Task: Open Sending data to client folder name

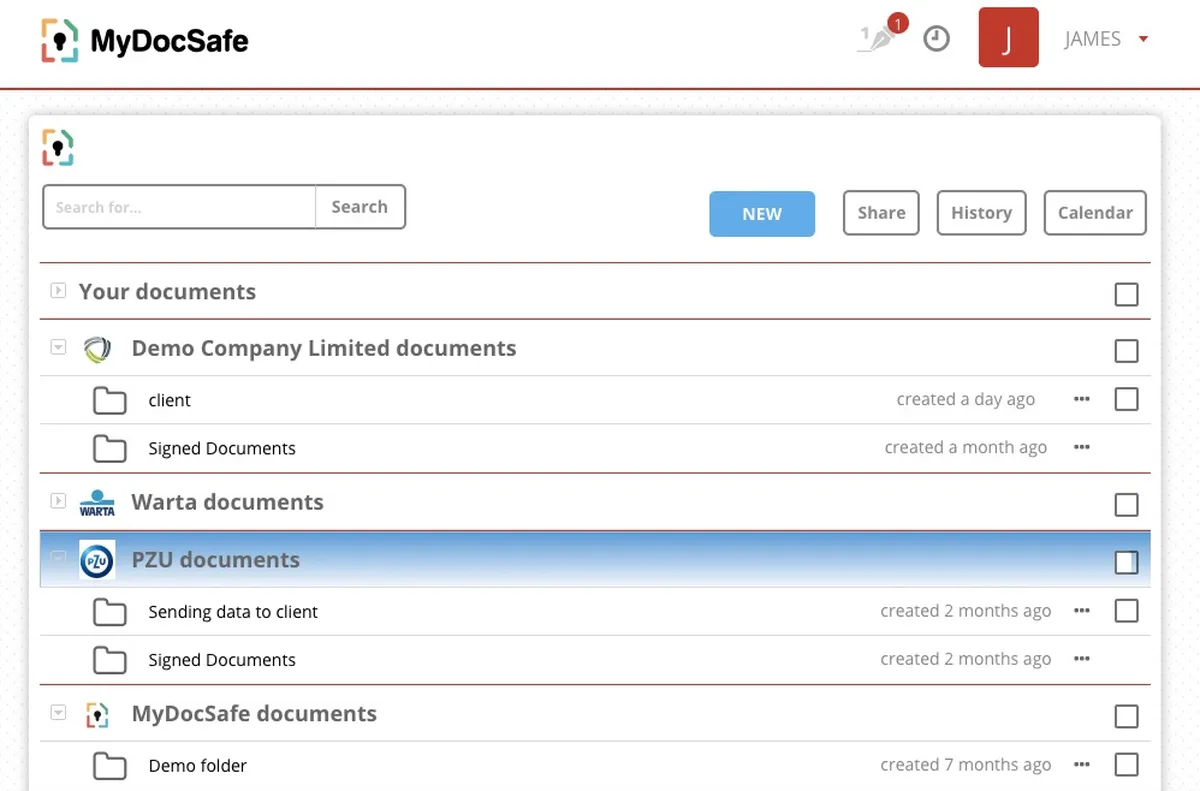Action: click(233, 612)
